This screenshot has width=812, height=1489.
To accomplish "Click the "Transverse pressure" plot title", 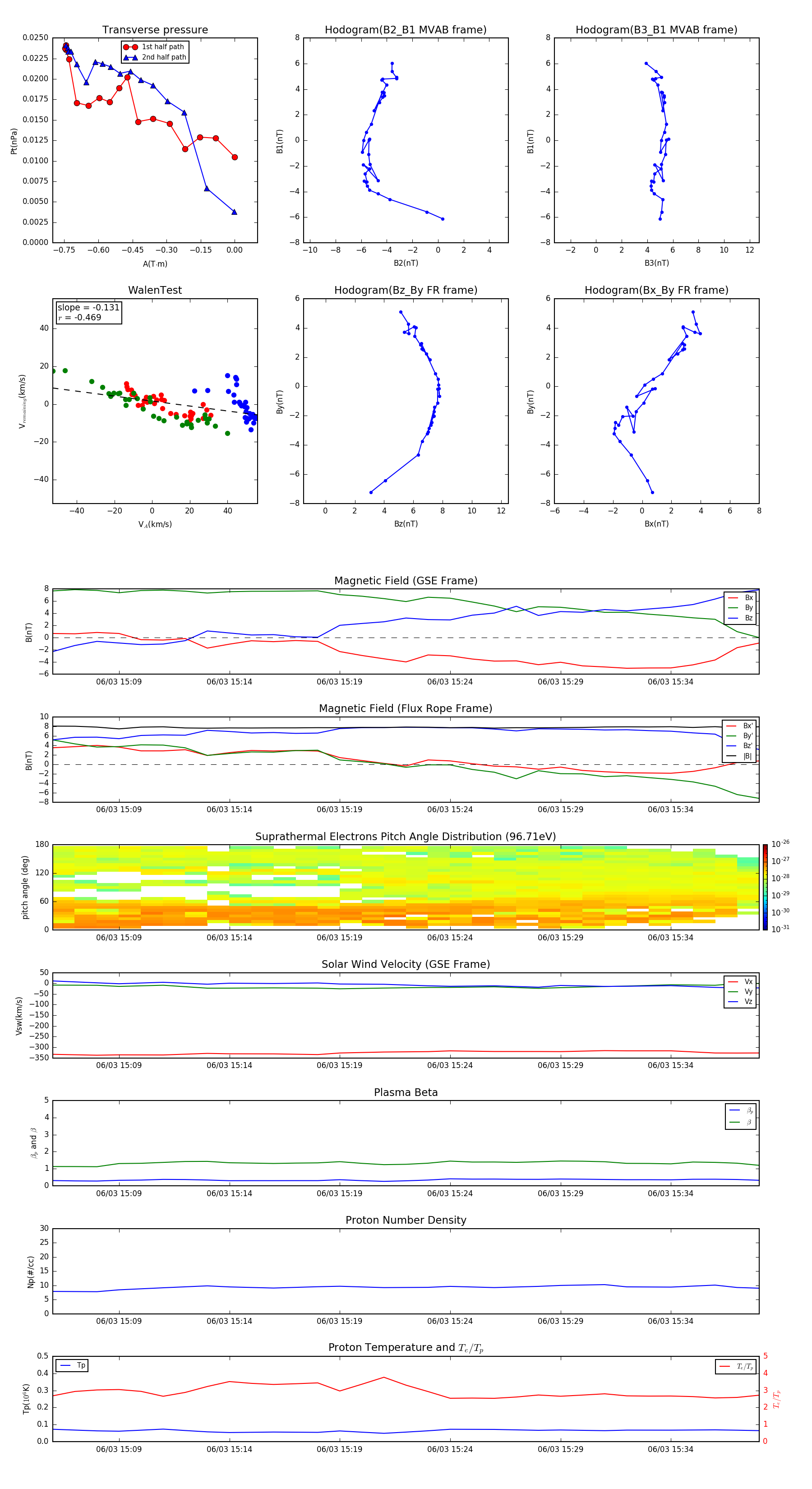I will tap(155, 30).
